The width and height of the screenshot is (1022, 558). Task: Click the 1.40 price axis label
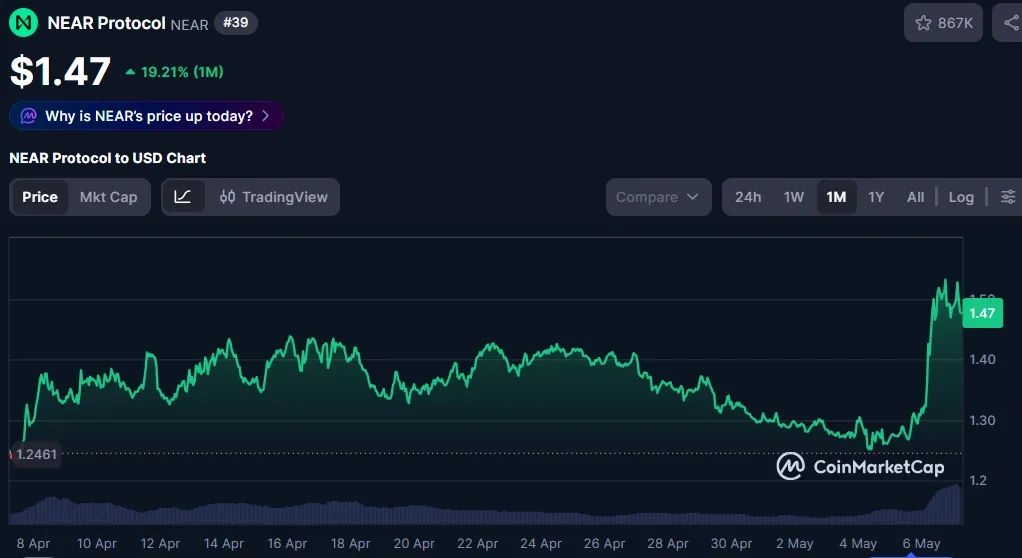[x=982, y=359]
